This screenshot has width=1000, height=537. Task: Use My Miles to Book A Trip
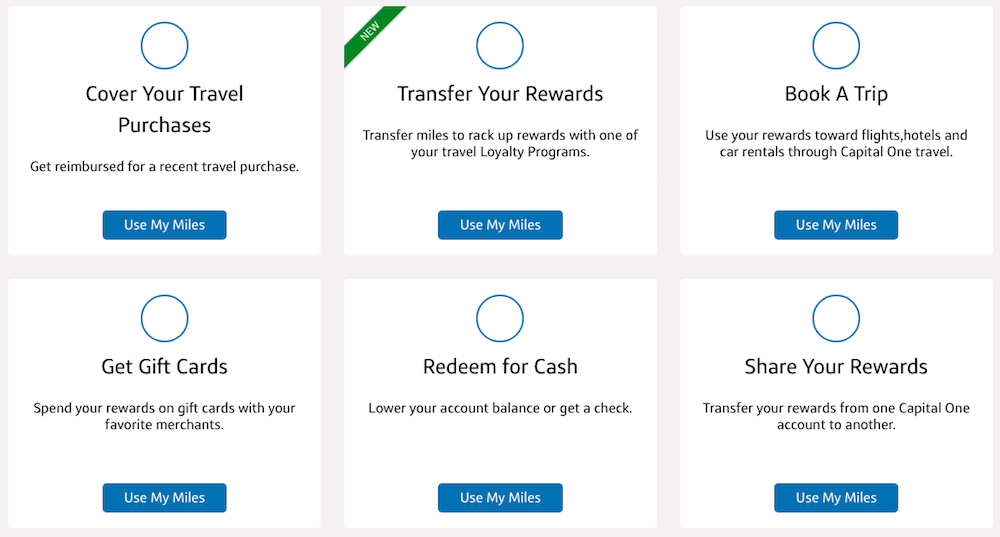pos(836,225)
